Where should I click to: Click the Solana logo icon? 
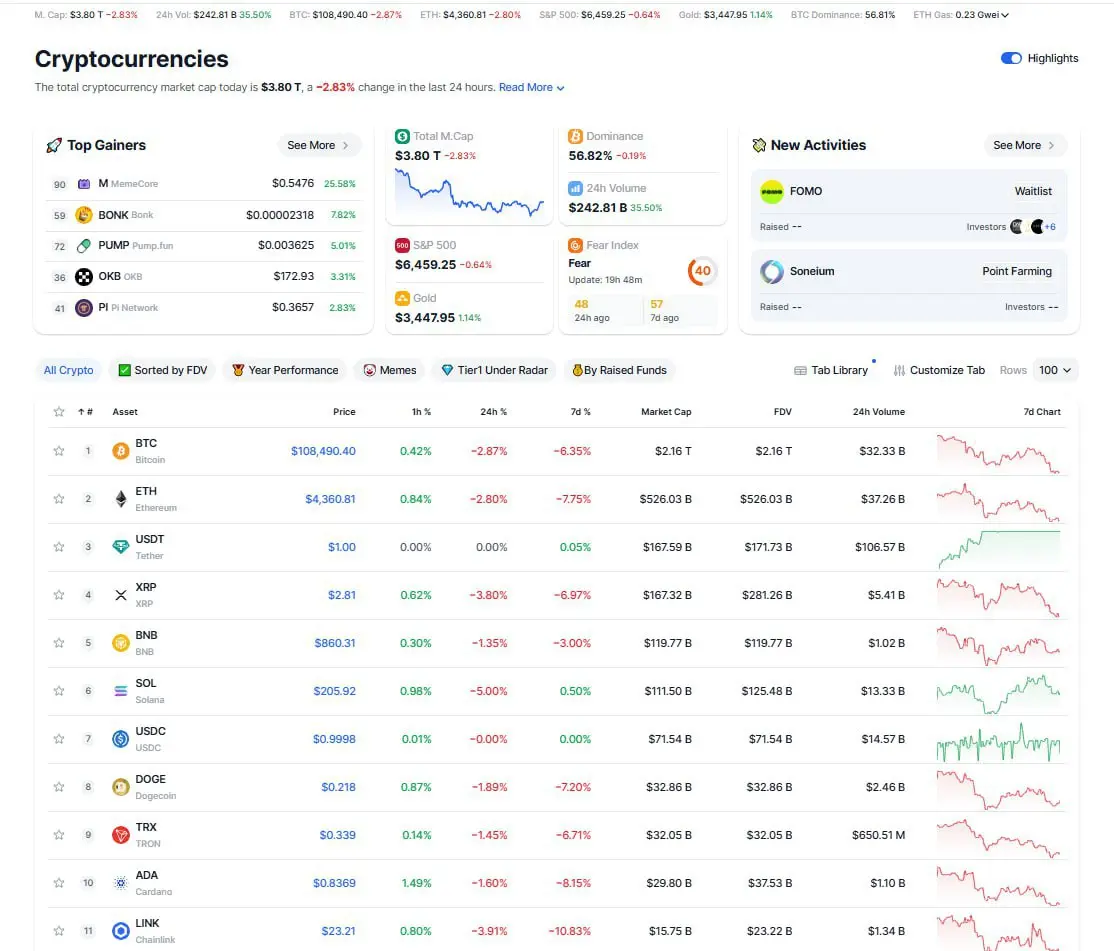tap(121, 690)
